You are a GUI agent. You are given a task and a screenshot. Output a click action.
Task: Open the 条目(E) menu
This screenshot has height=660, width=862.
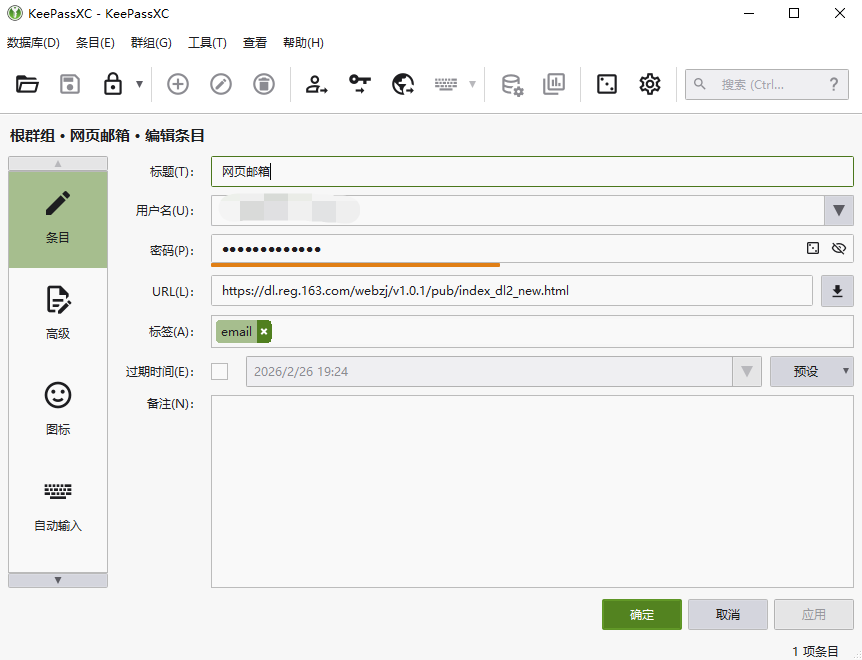[95, 43]
